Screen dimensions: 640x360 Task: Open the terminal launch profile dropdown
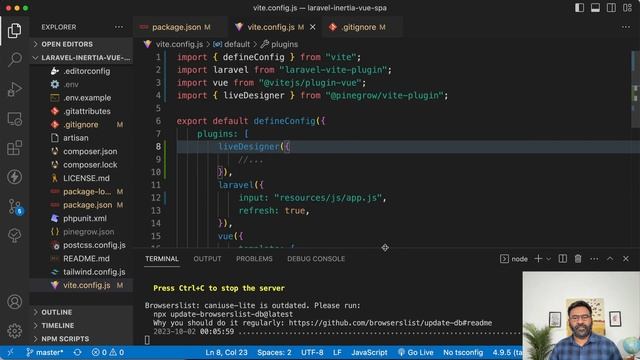[549, 259]
